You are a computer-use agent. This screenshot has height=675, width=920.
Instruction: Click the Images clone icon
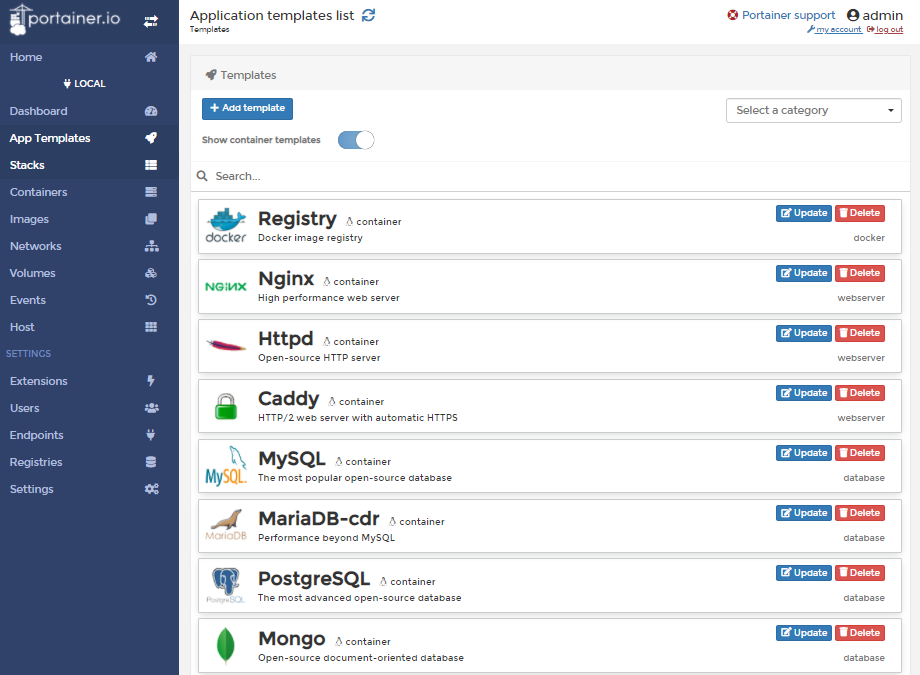coord(151,219)
